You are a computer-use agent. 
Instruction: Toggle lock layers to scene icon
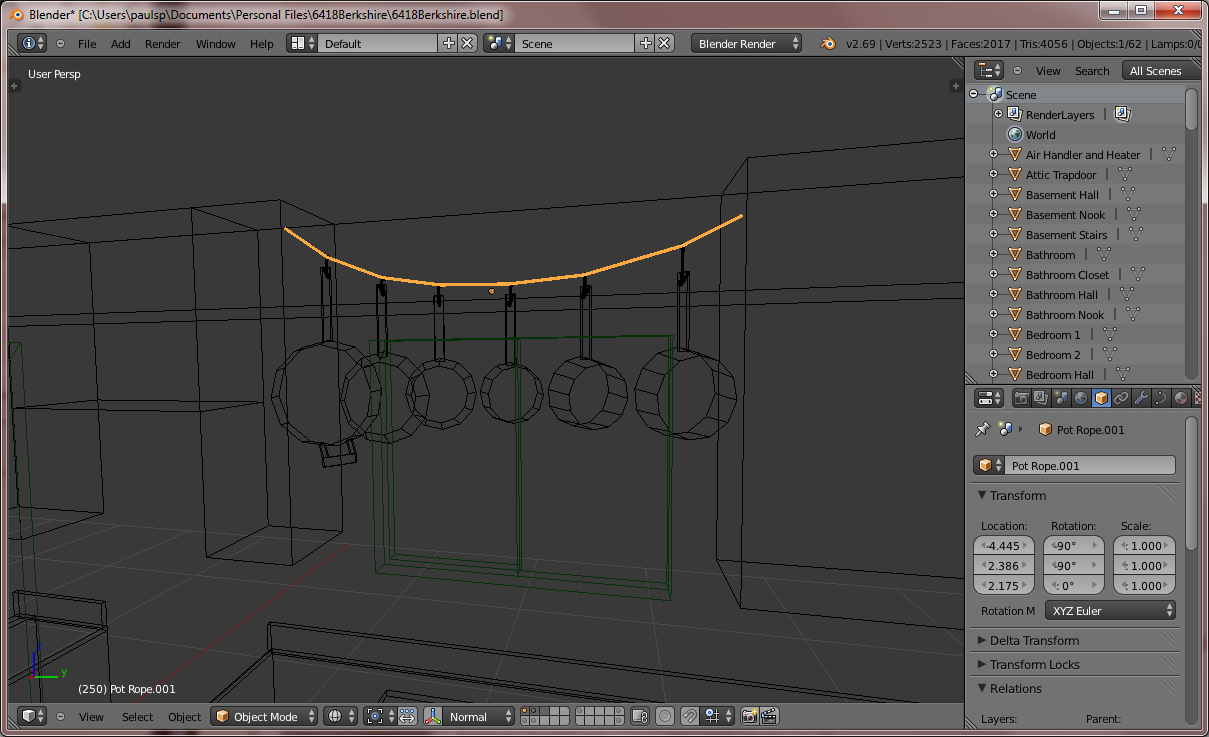pos(640,716)
